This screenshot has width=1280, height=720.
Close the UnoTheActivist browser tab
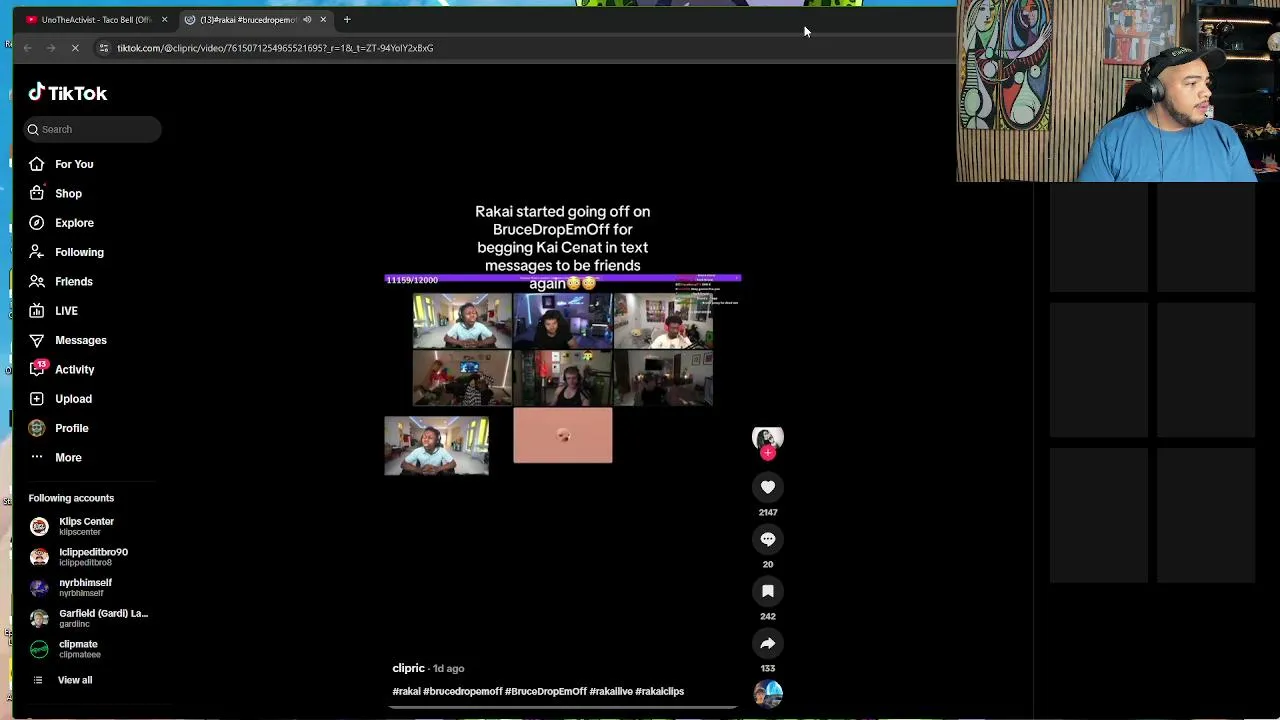[x=164, y=20]
